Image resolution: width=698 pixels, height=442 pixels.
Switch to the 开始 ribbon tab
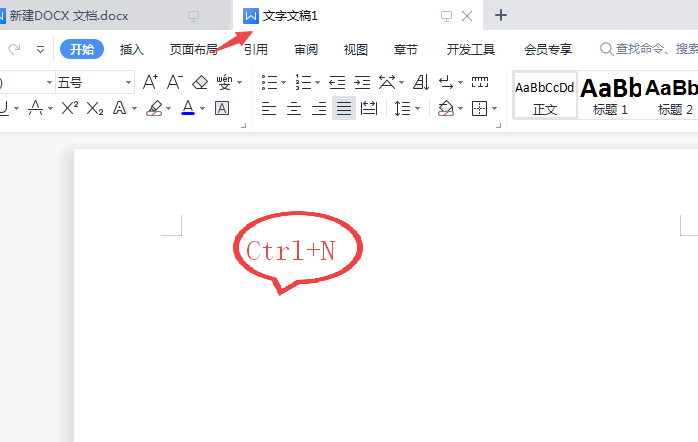pos(82,49)
